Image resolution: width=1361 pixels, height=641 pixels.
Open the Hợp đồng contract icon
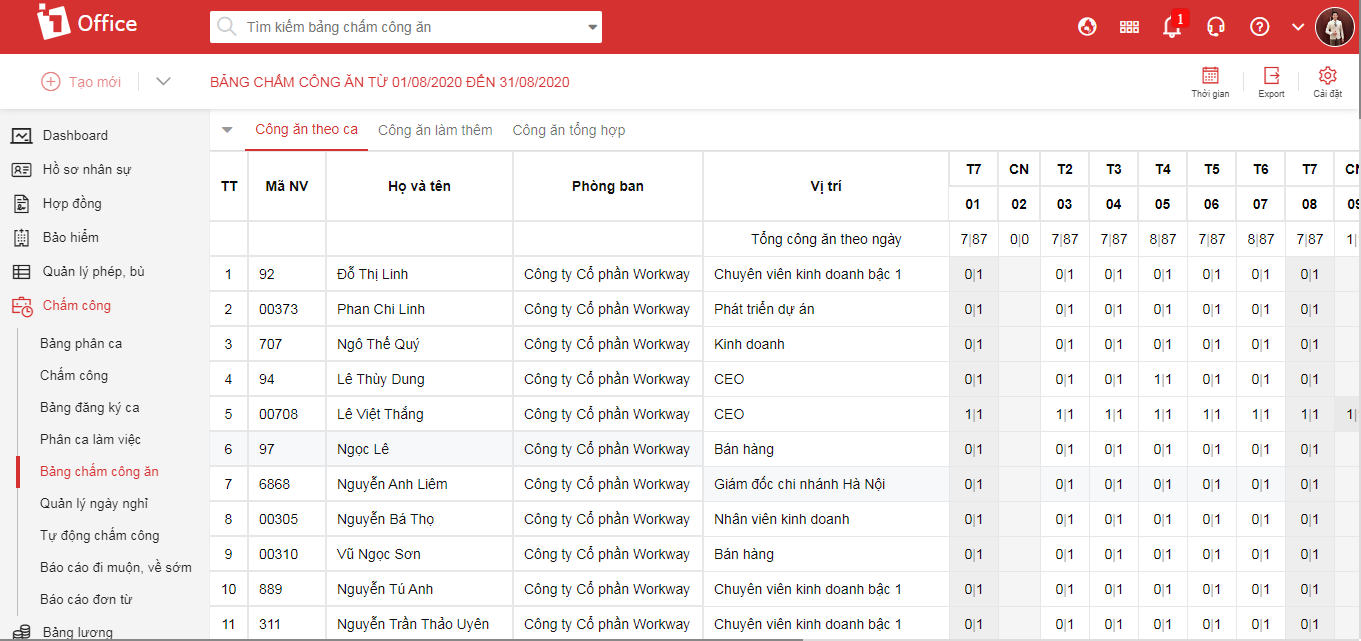pyautogui.click(x=22, y=203)
